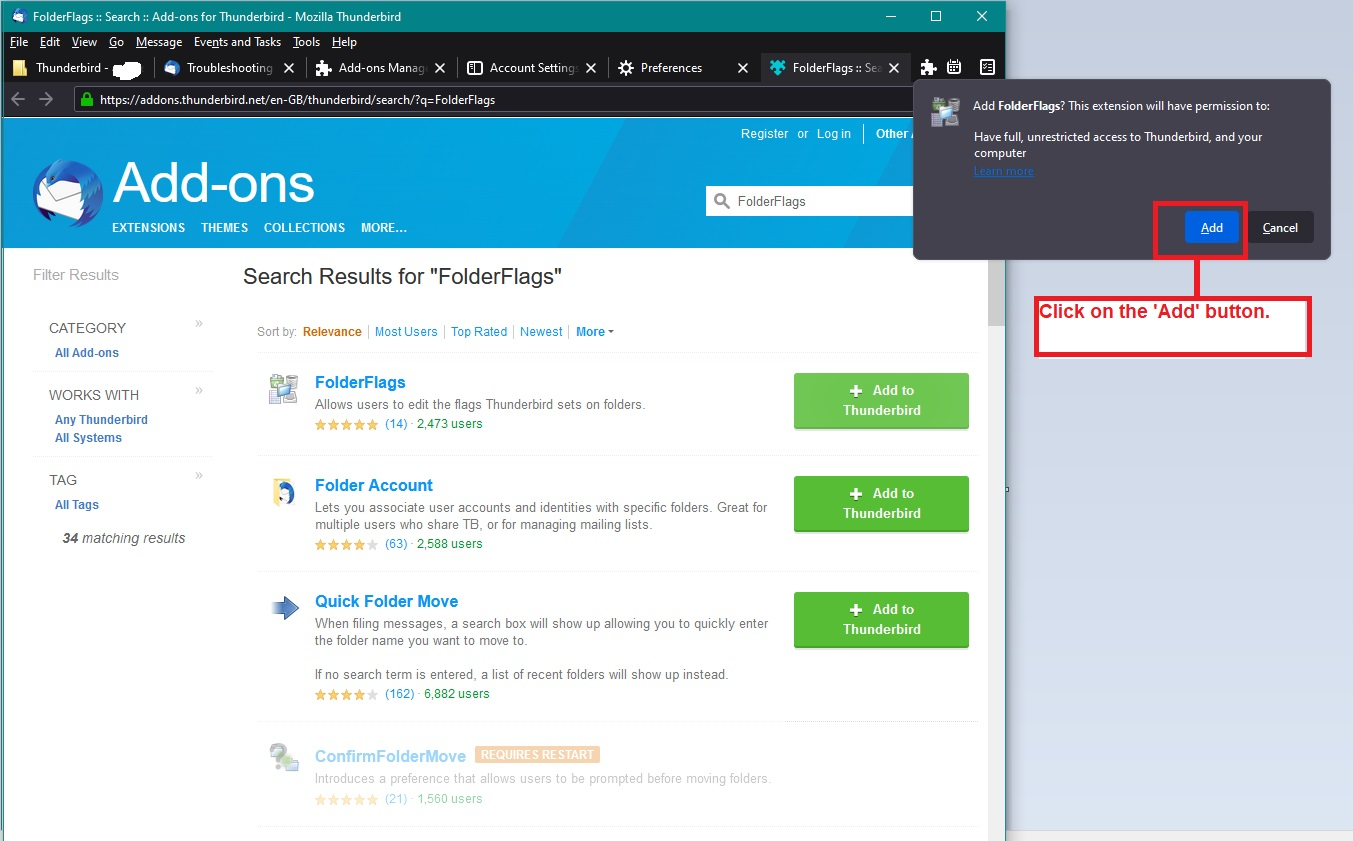The width and height of the screenshot is (1353, 841).
Task: Open the Go menu
Action: click(x=117, y=42)
